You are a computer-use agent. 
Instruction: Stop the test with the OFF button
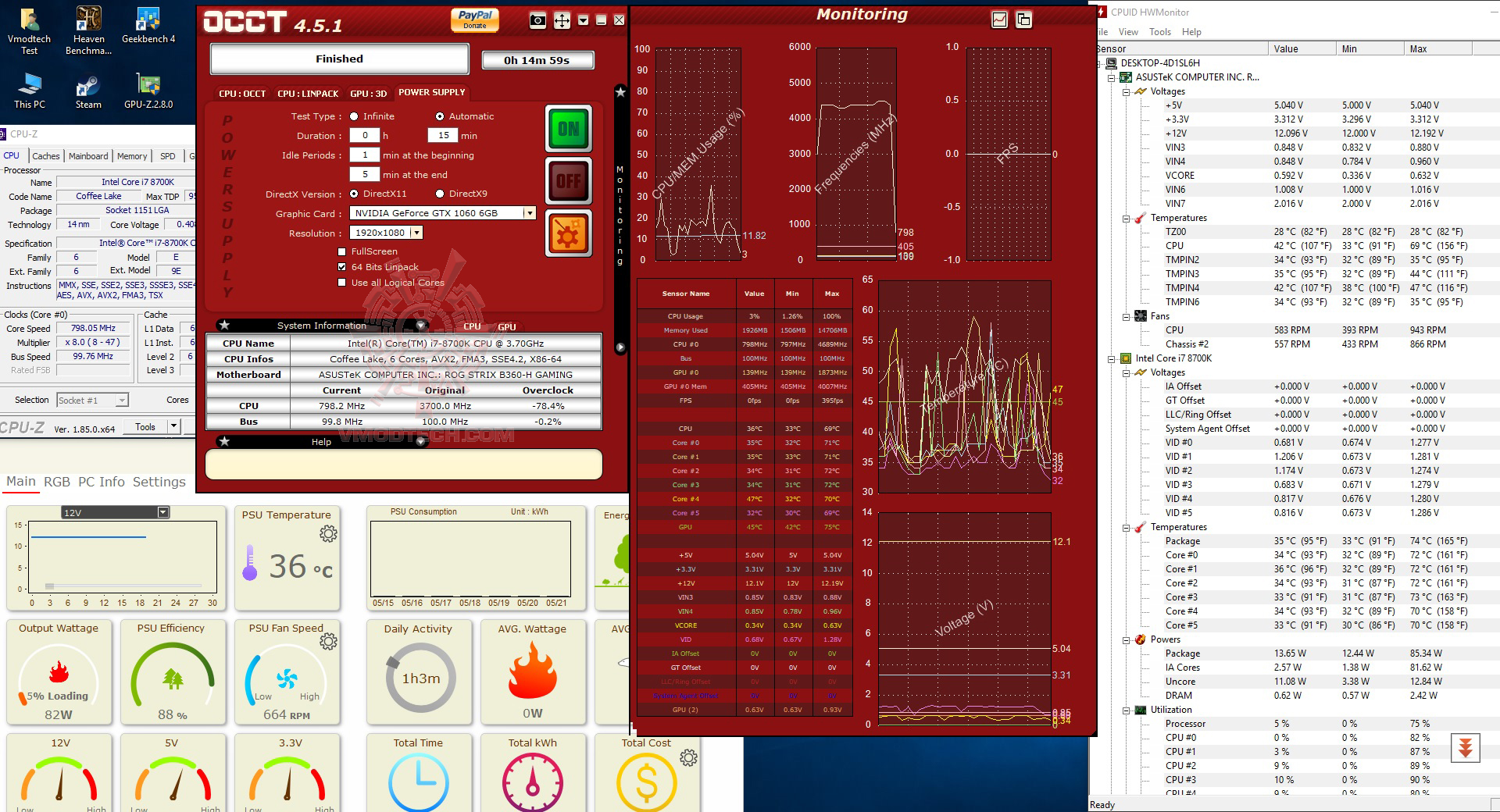pos(569,181)
